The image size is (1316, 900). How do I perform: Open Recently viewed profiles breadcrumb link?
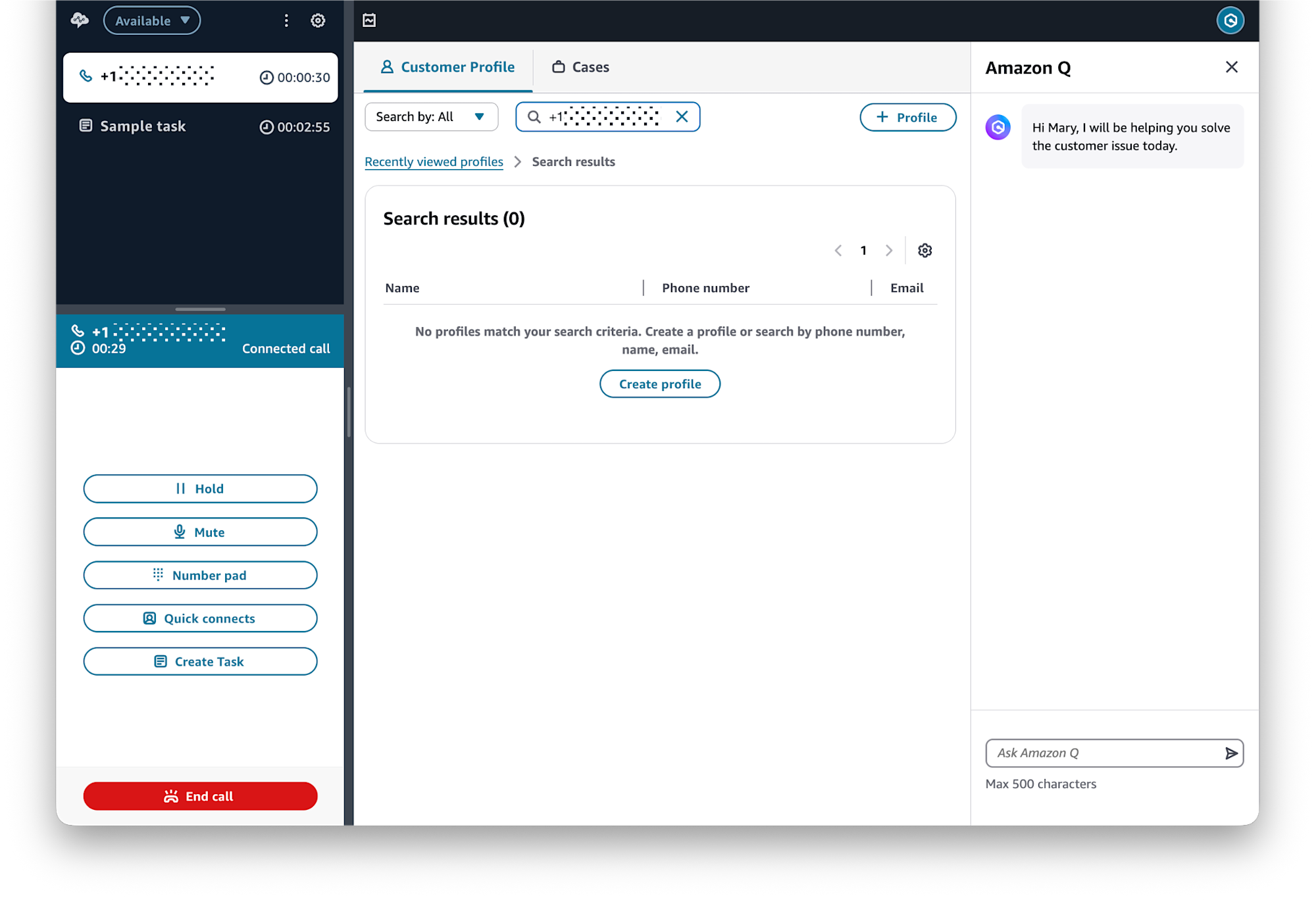[434, 161]
